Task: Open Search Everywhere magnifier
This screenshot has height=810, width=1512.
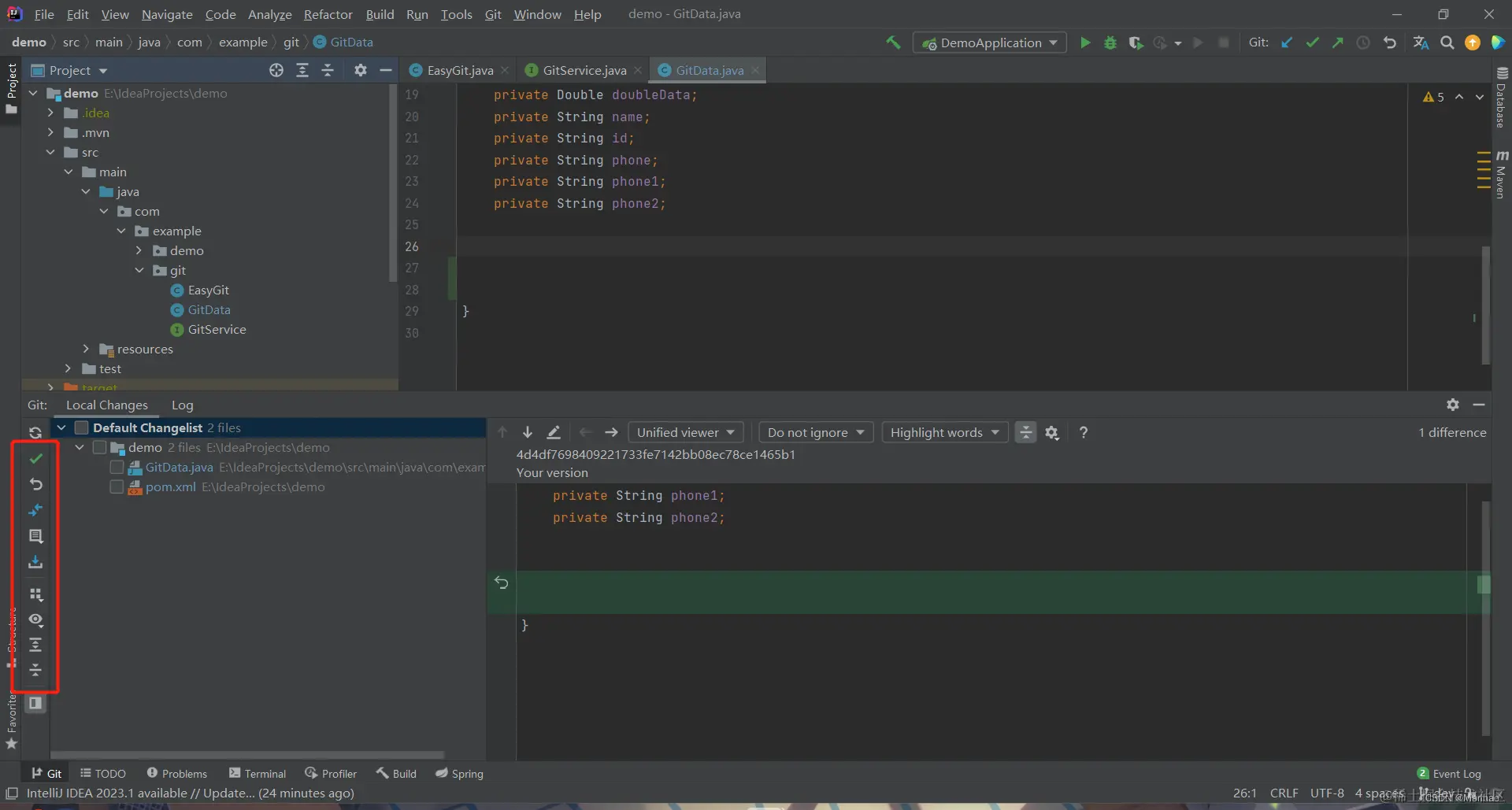Action: tap(1447, 43)
